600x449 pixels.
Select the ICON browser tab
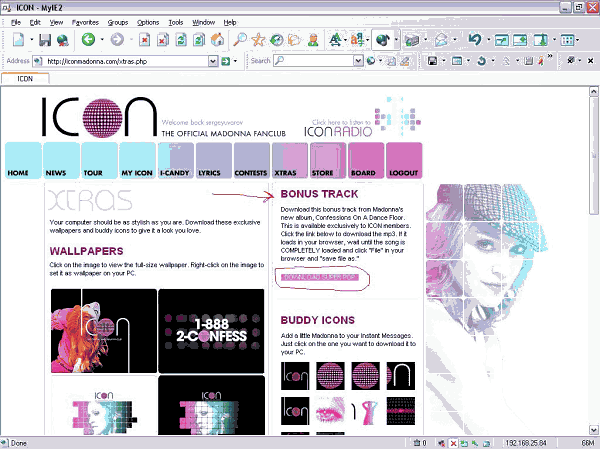click(25, 78)
